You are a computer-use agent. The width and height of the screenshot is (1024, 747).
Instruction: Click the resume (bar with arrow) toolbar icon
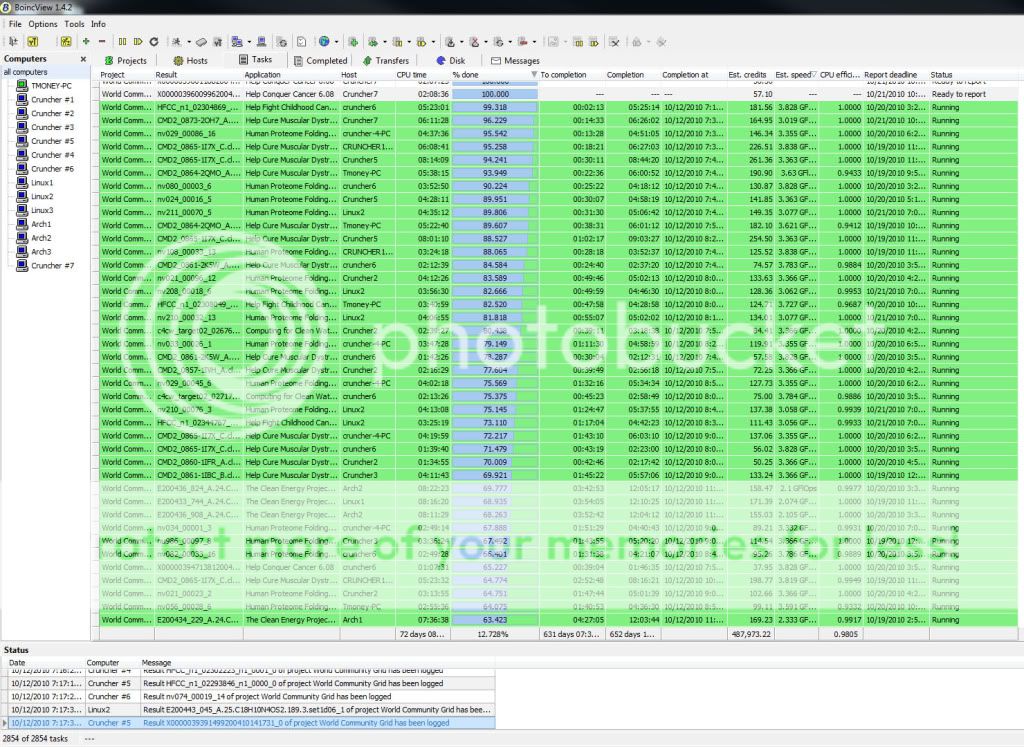tap(138, 42)
